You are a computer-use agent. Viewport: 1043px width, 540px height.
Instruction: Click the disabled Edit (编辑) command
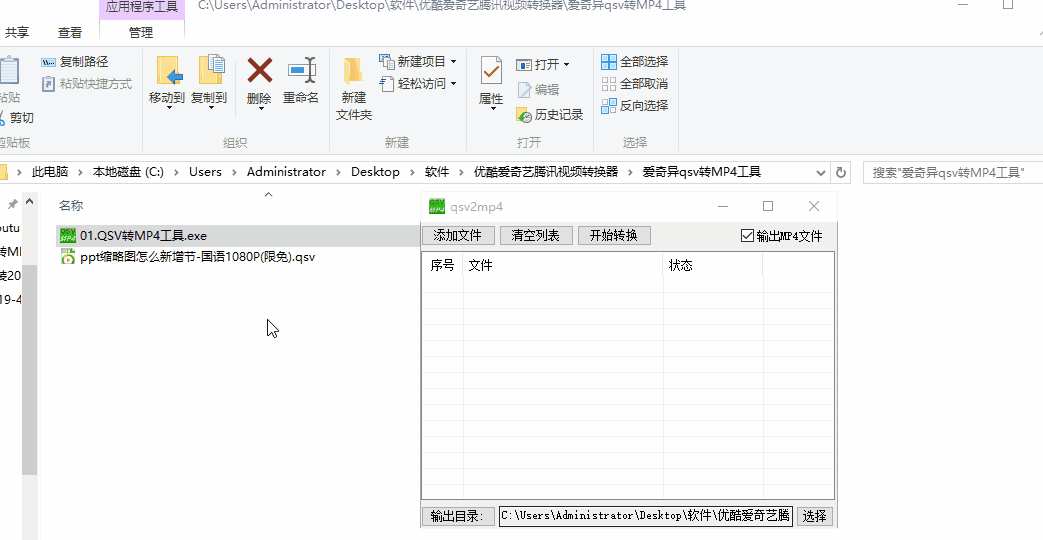[x=538, y=90]
